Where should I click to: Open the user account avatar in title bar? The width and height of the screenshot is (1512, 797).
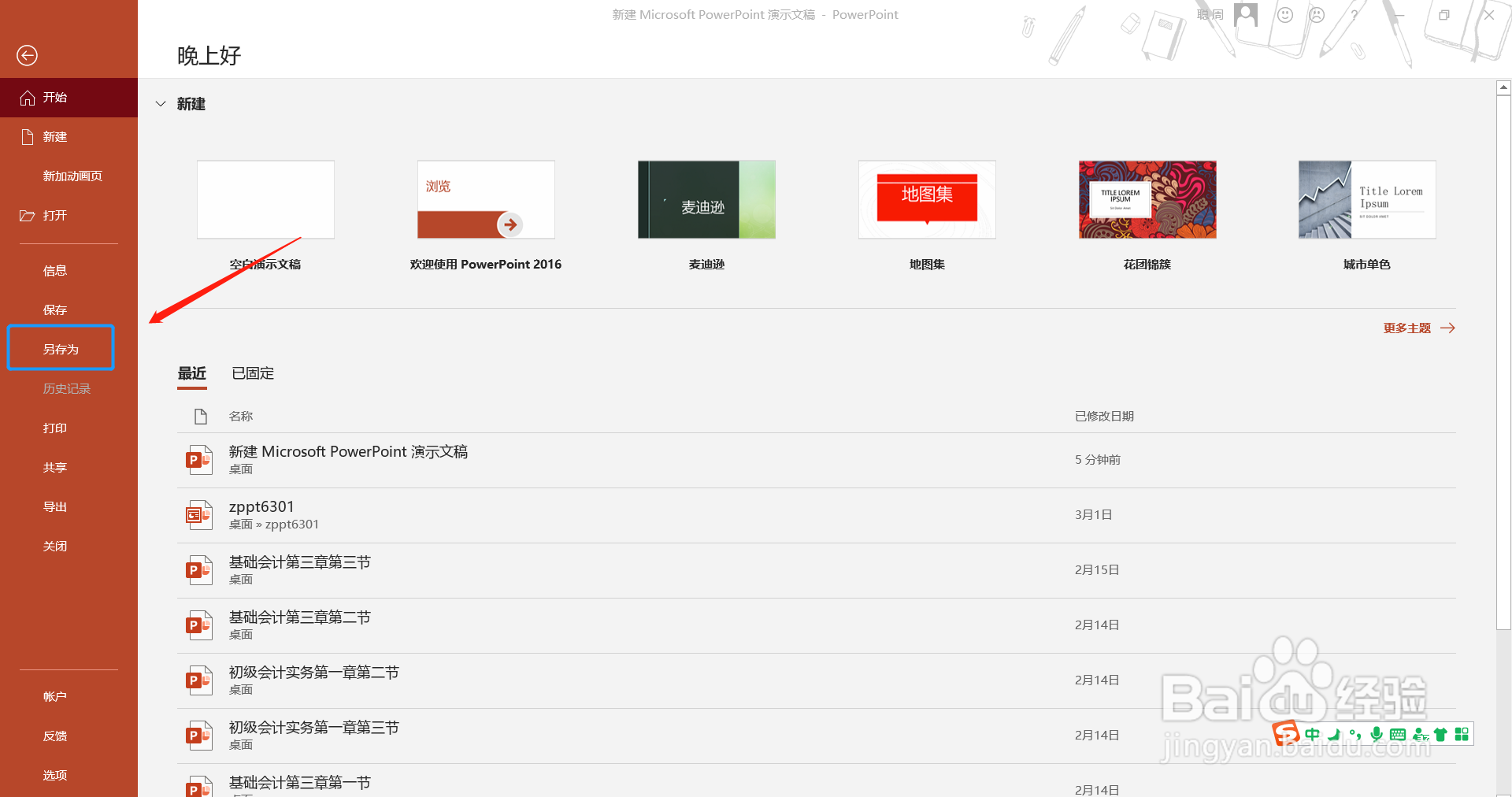[1245, 14]
